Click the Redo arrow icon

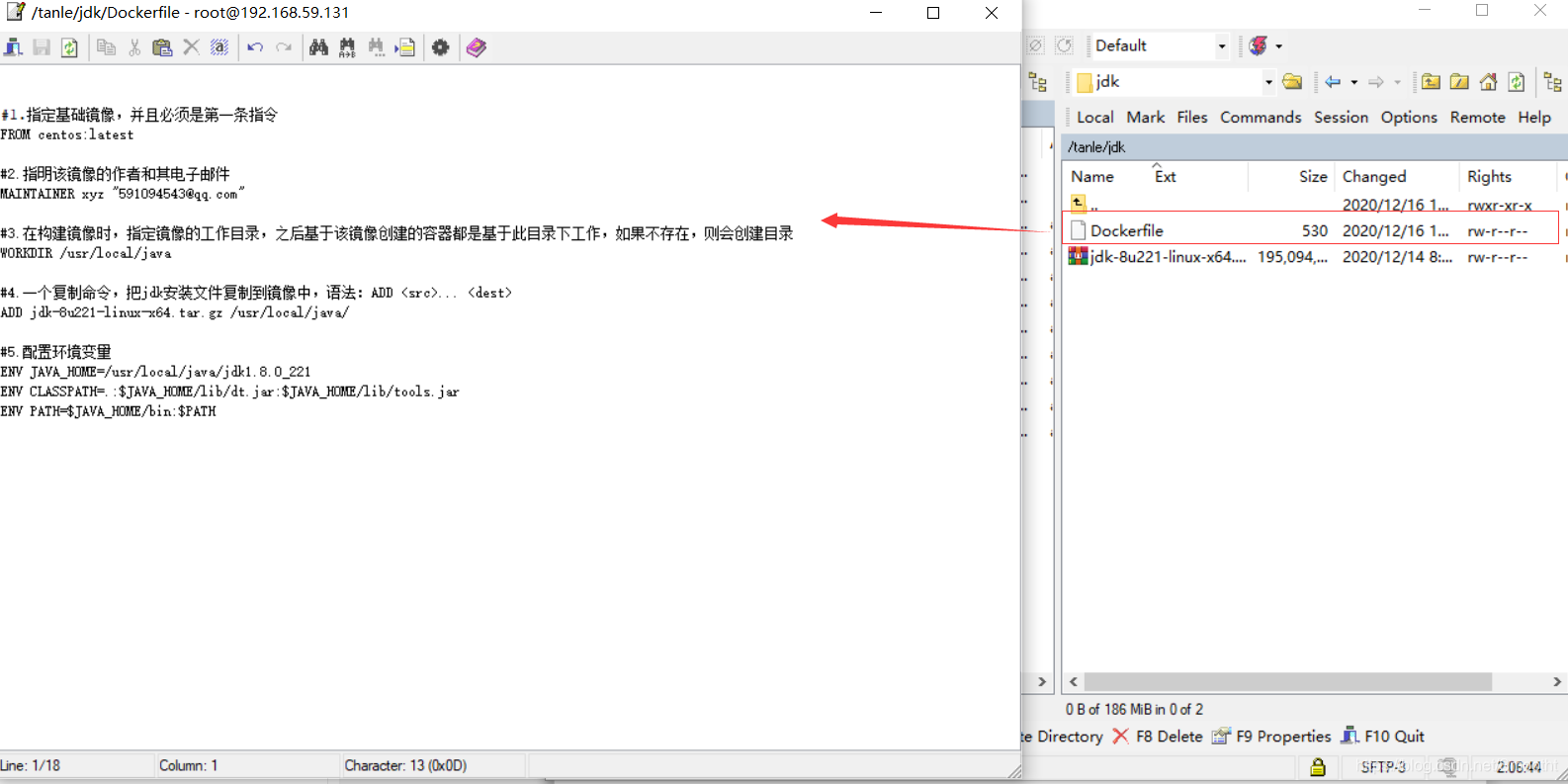click(x=284, y=47)
